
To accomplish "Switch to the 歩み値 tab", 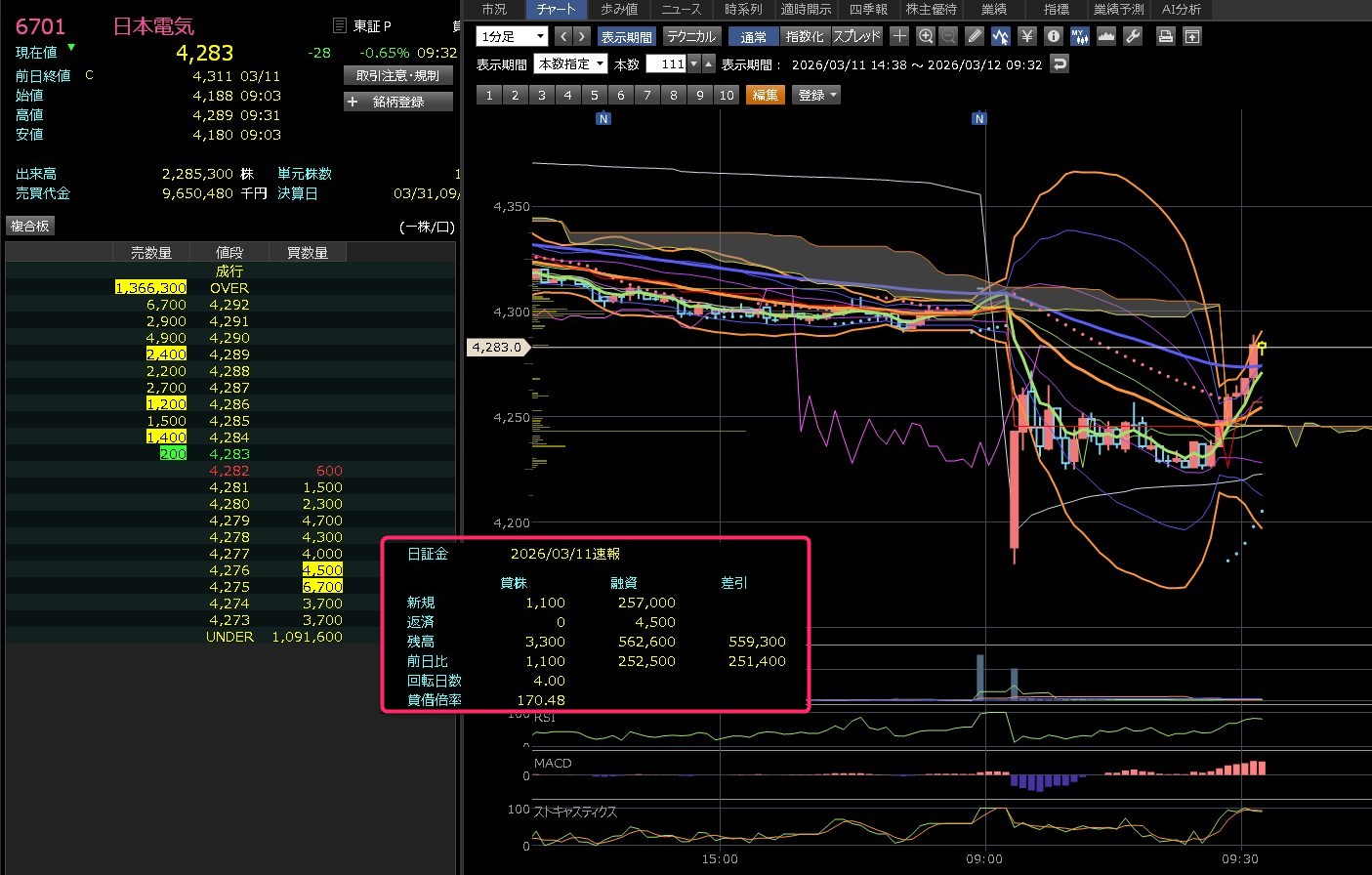I will point(619,9).
